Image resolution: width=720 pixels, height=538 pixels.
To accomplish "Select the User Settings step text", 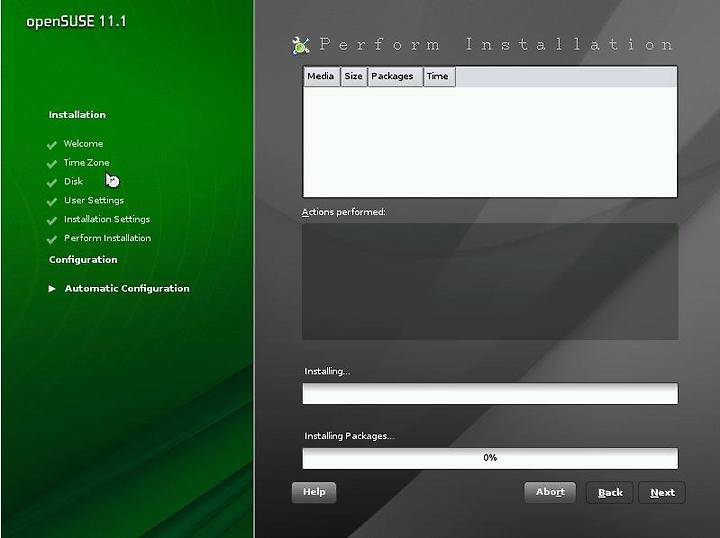I will pyautogui.click(x=94, y=201).
